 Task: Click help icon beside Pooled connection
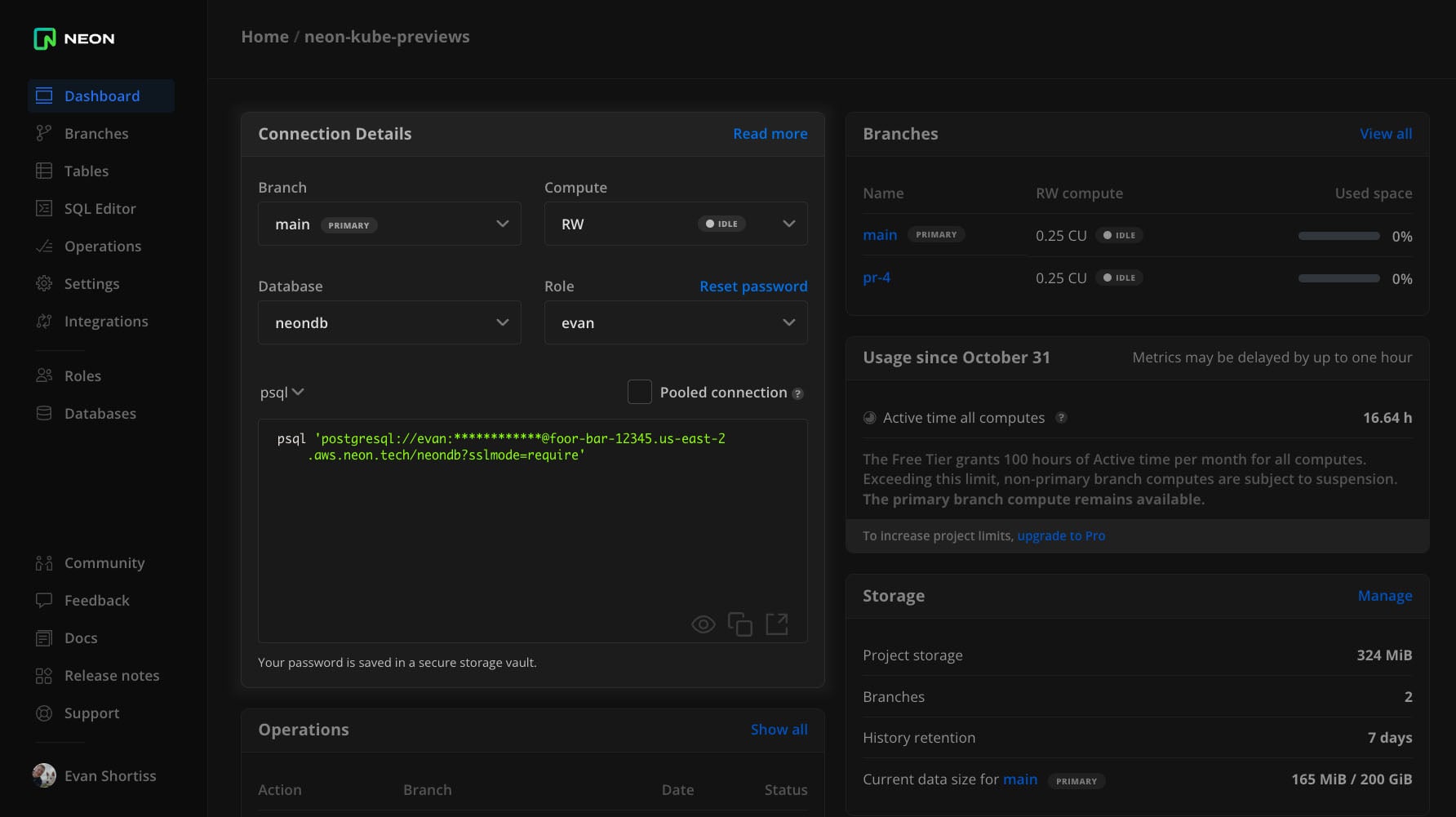[798, 393]
